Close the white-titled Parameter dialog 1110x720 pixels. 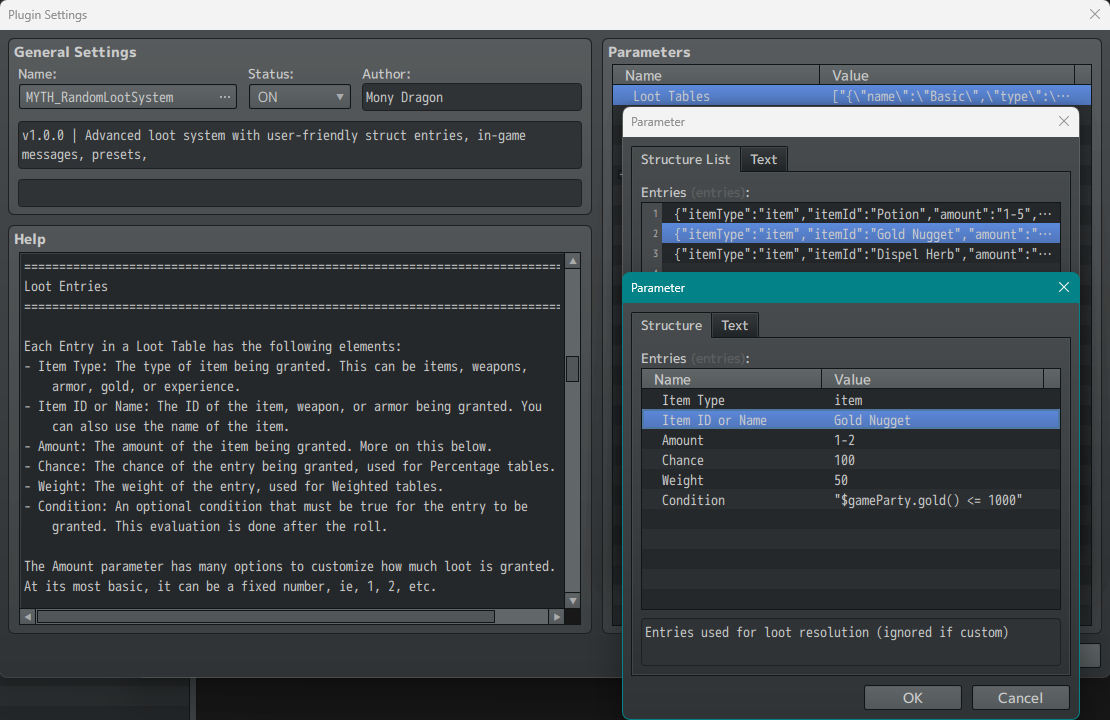pos(1063,121)
